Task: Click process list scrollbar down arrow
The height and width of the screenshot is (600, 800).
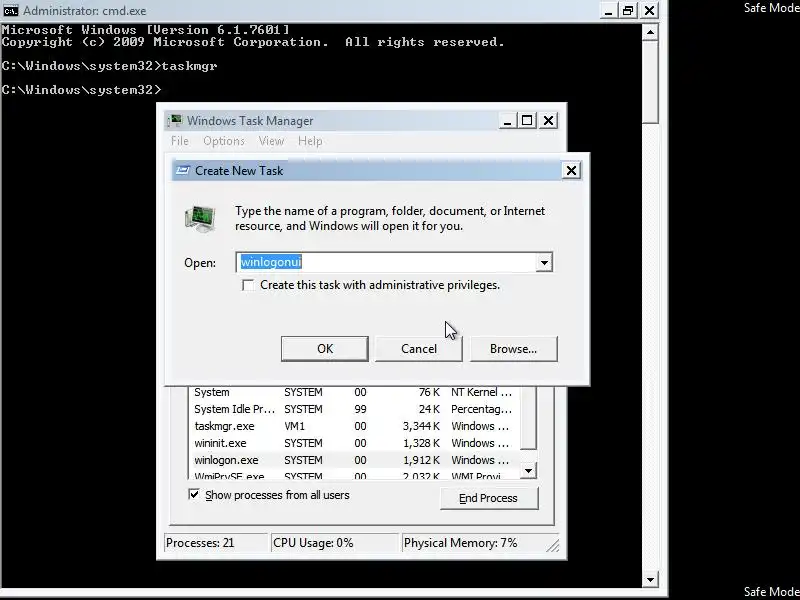Action: click(x=528, y=470)
